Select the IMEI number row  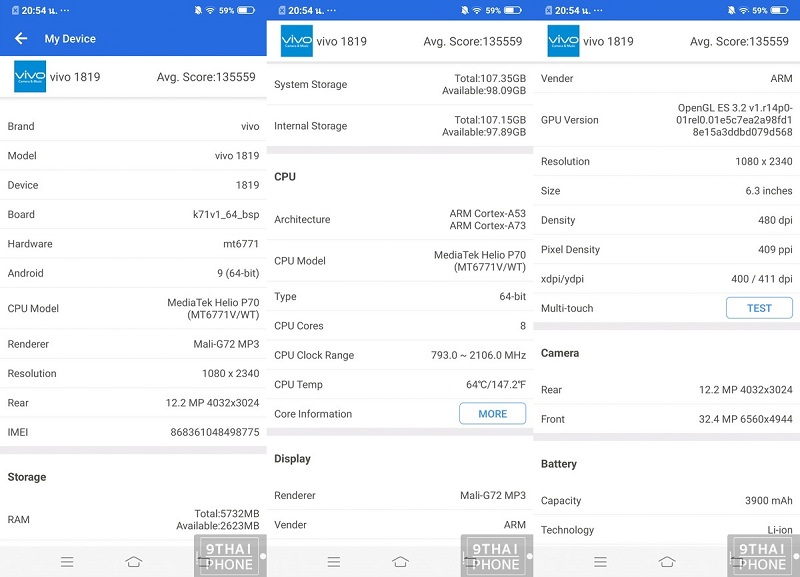pyautogui.click(x=133, y=432)
